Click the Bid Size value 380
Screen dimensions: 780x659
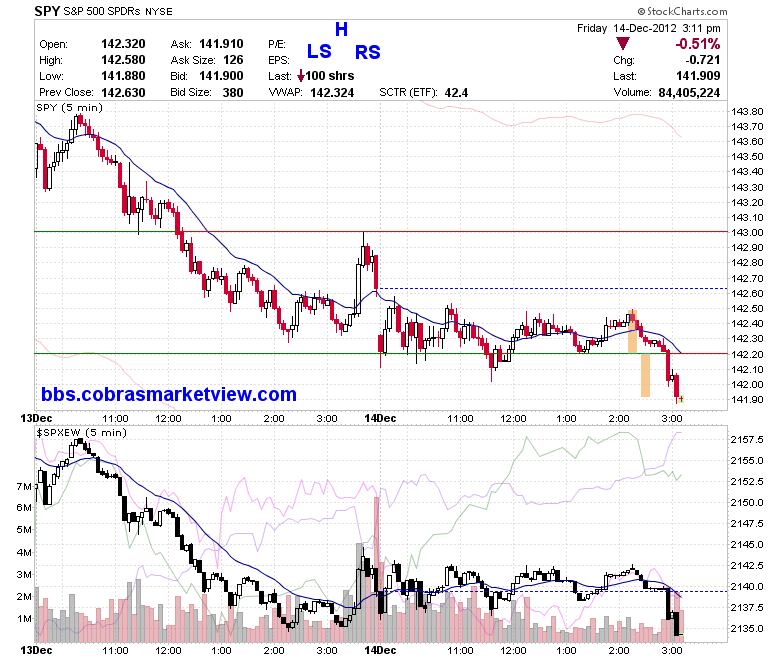tap(233, 93)
